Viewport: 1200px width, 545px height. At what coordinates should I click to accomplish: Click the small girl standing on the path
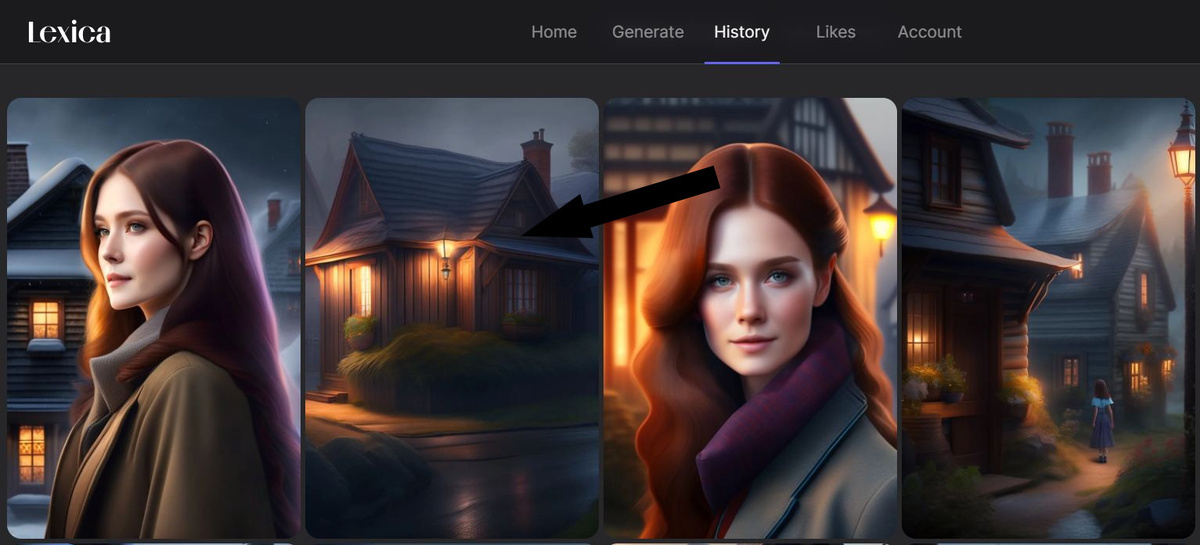point(1101,420)
